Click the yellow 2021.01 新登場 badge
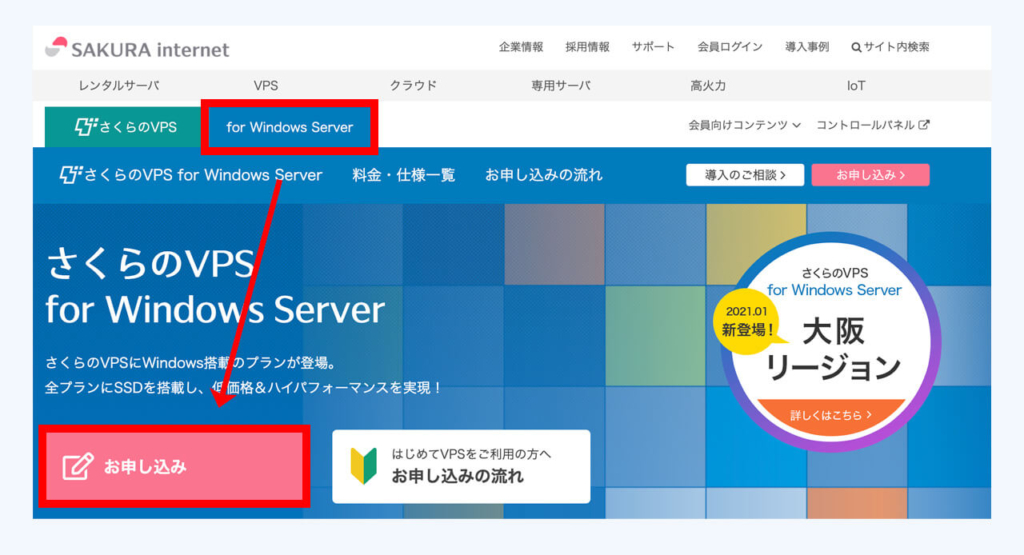 click(746, 321)
